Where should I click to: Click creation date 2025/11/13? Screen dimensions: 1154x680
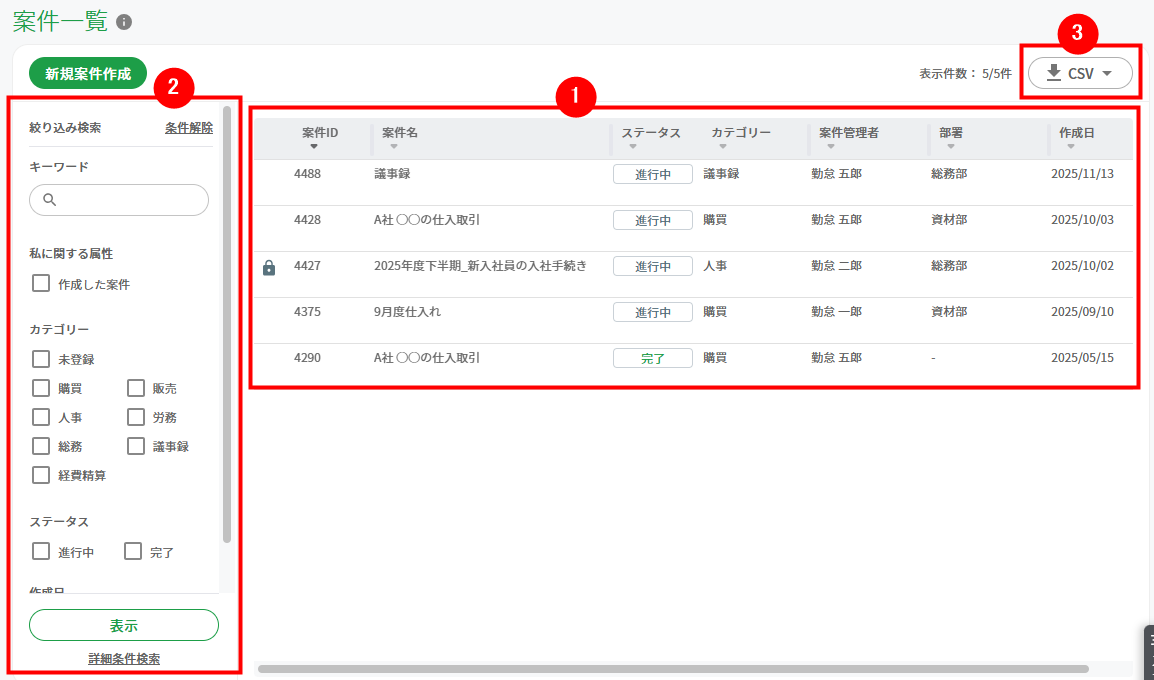1082,174
